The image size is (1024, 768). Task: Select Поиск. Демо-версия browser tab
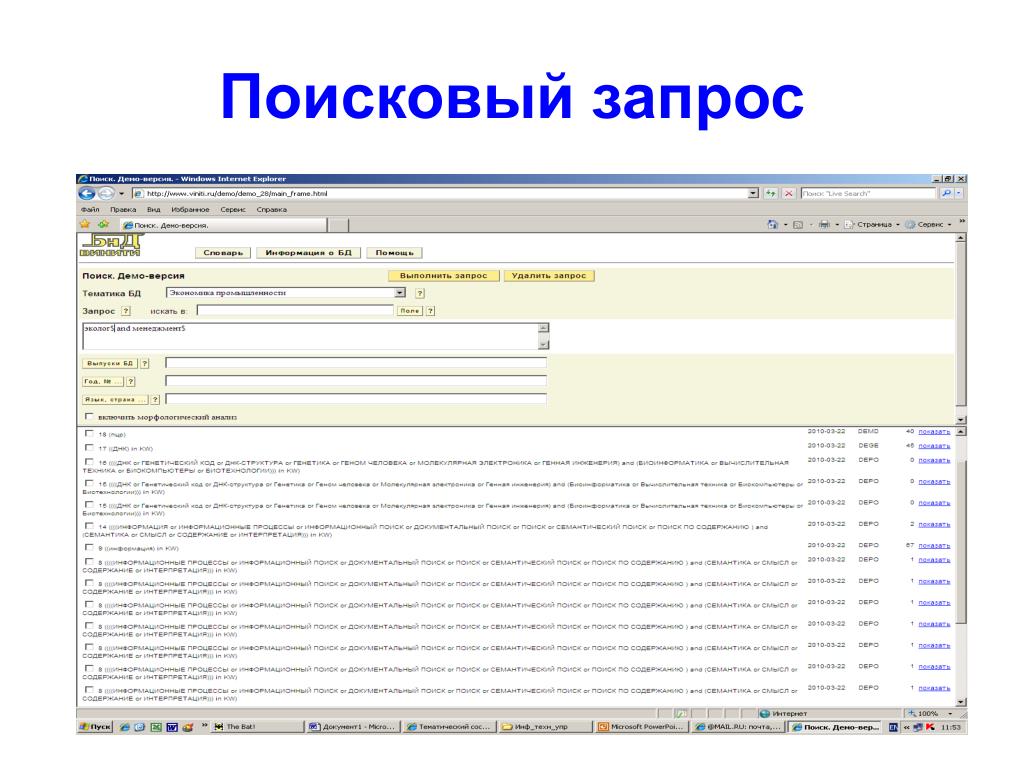click(223, 225)
